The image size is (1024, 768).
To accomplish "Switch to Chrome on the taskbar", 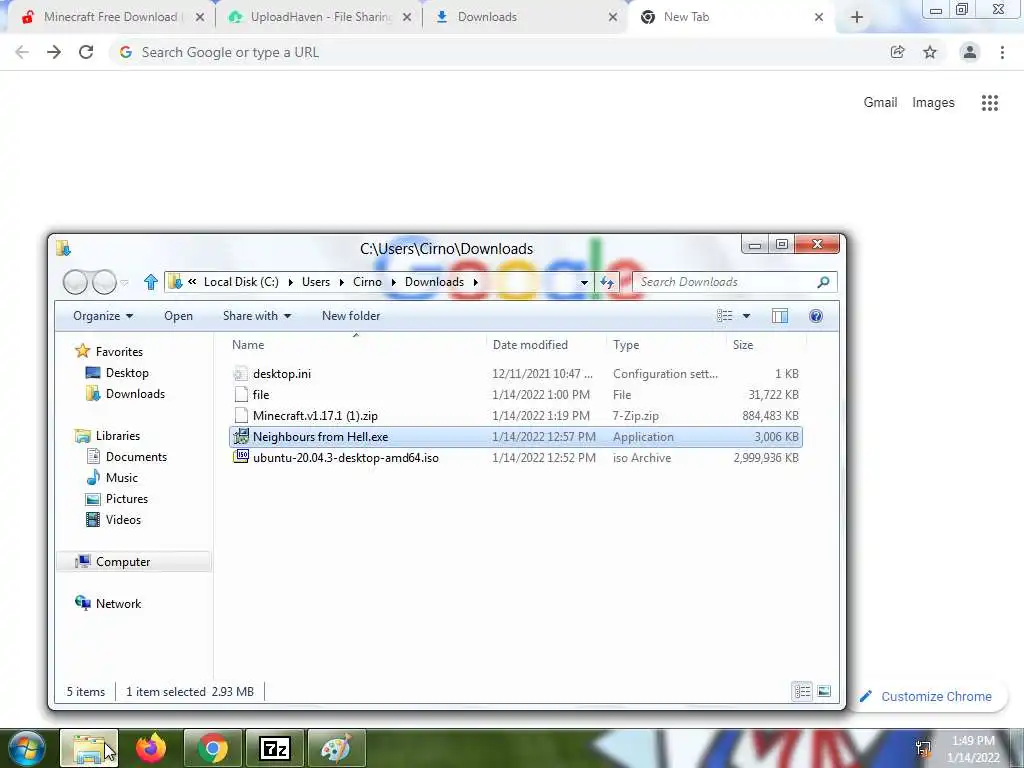I will (x=212, y=748).
